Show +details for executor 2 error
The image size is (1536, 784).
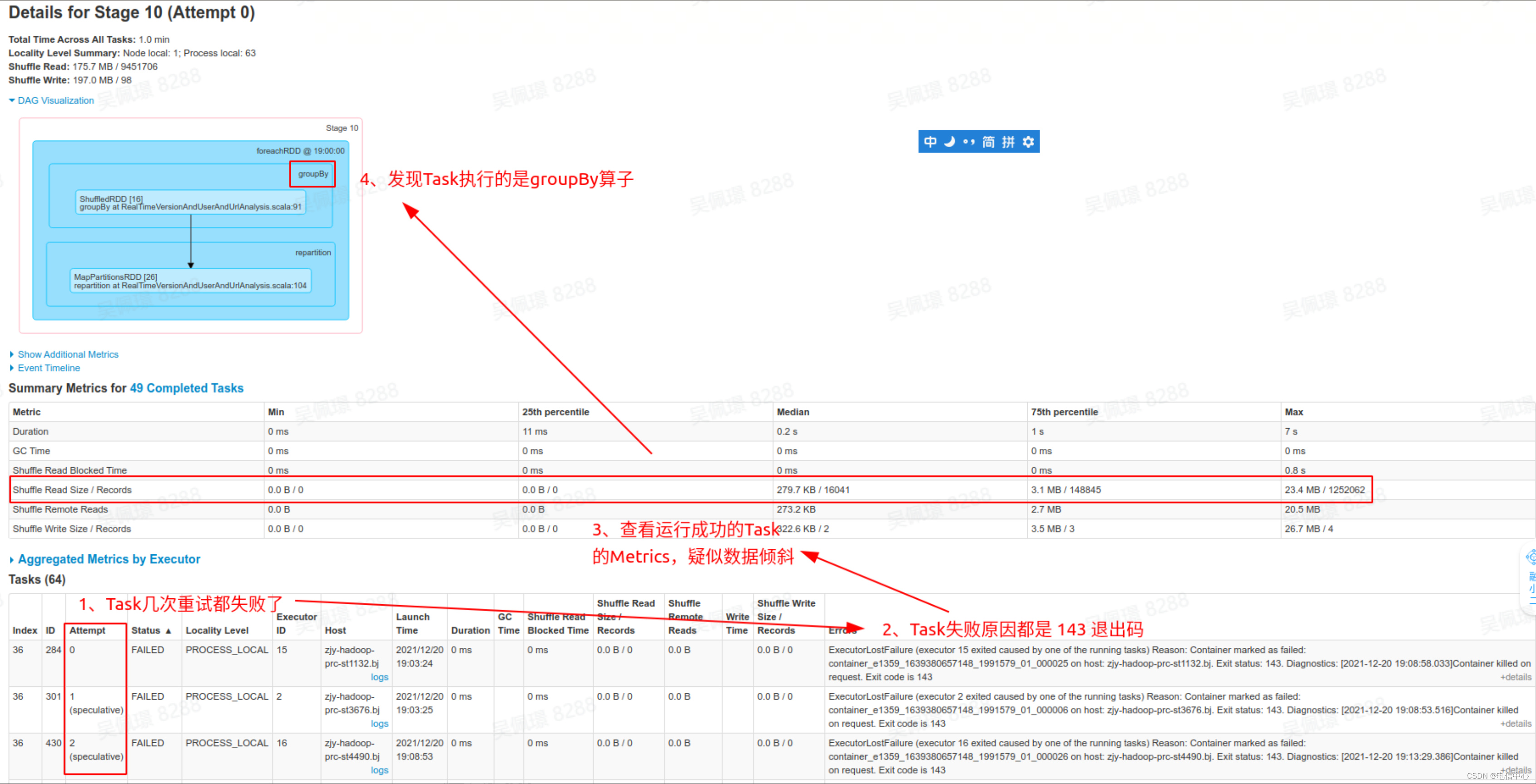pyautogui.click(x=1516, y=723)
